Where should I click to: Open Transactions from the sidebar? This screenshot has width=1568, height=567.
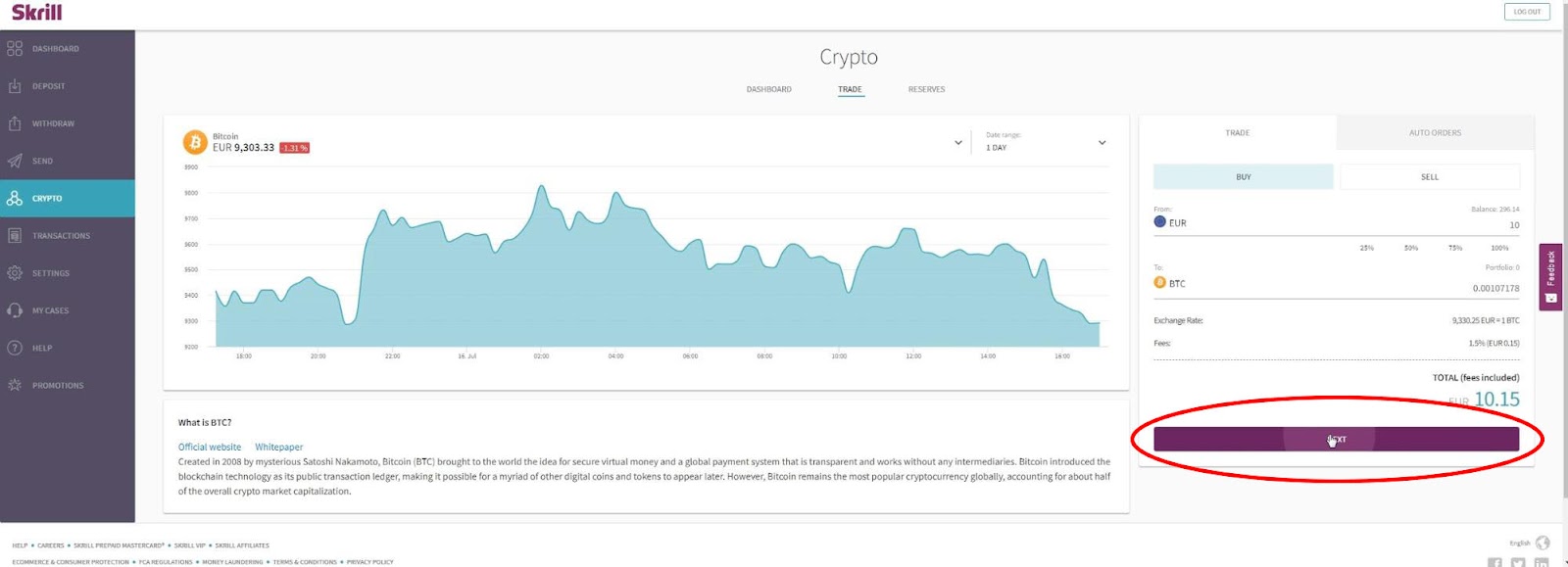click(68, 235)
